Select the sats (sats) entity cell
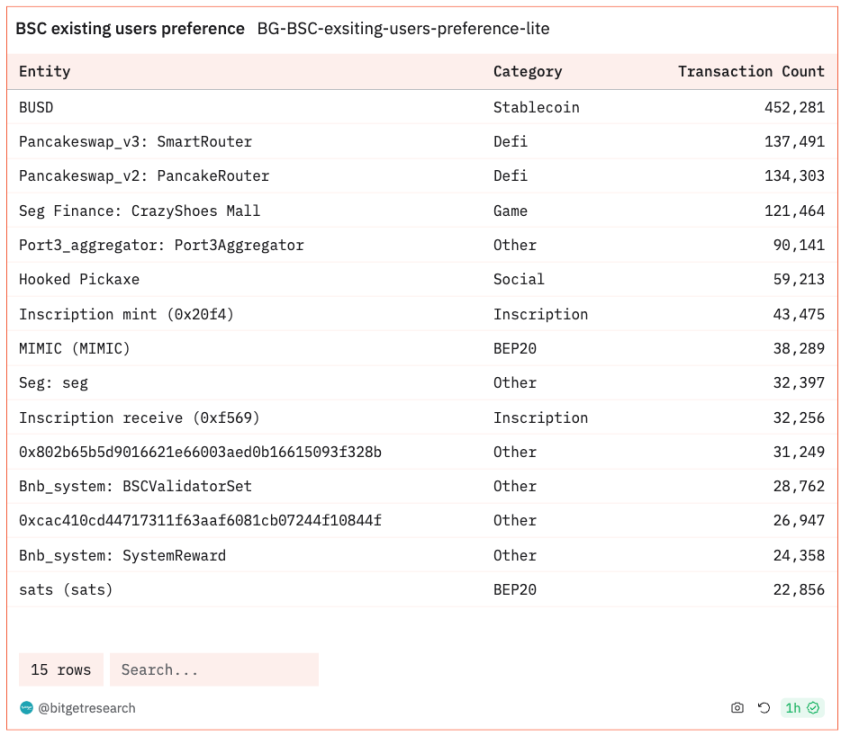The image size is (850, 736). pyautogui.click(x=66, y=590)
